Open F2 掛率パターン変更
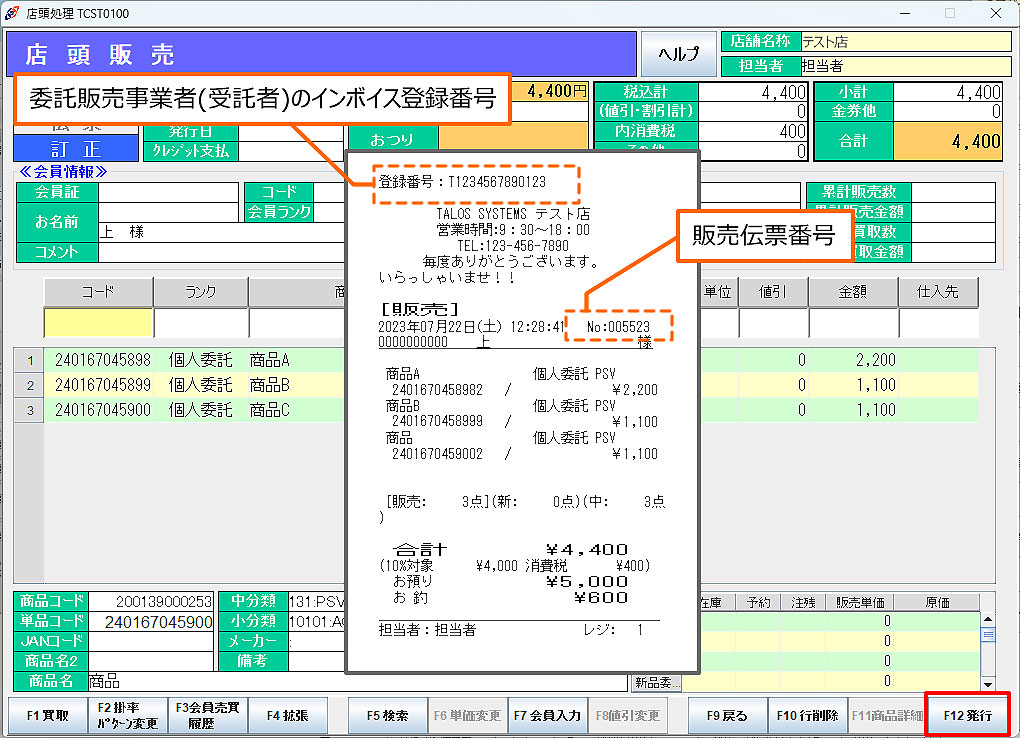 (127, 716)
